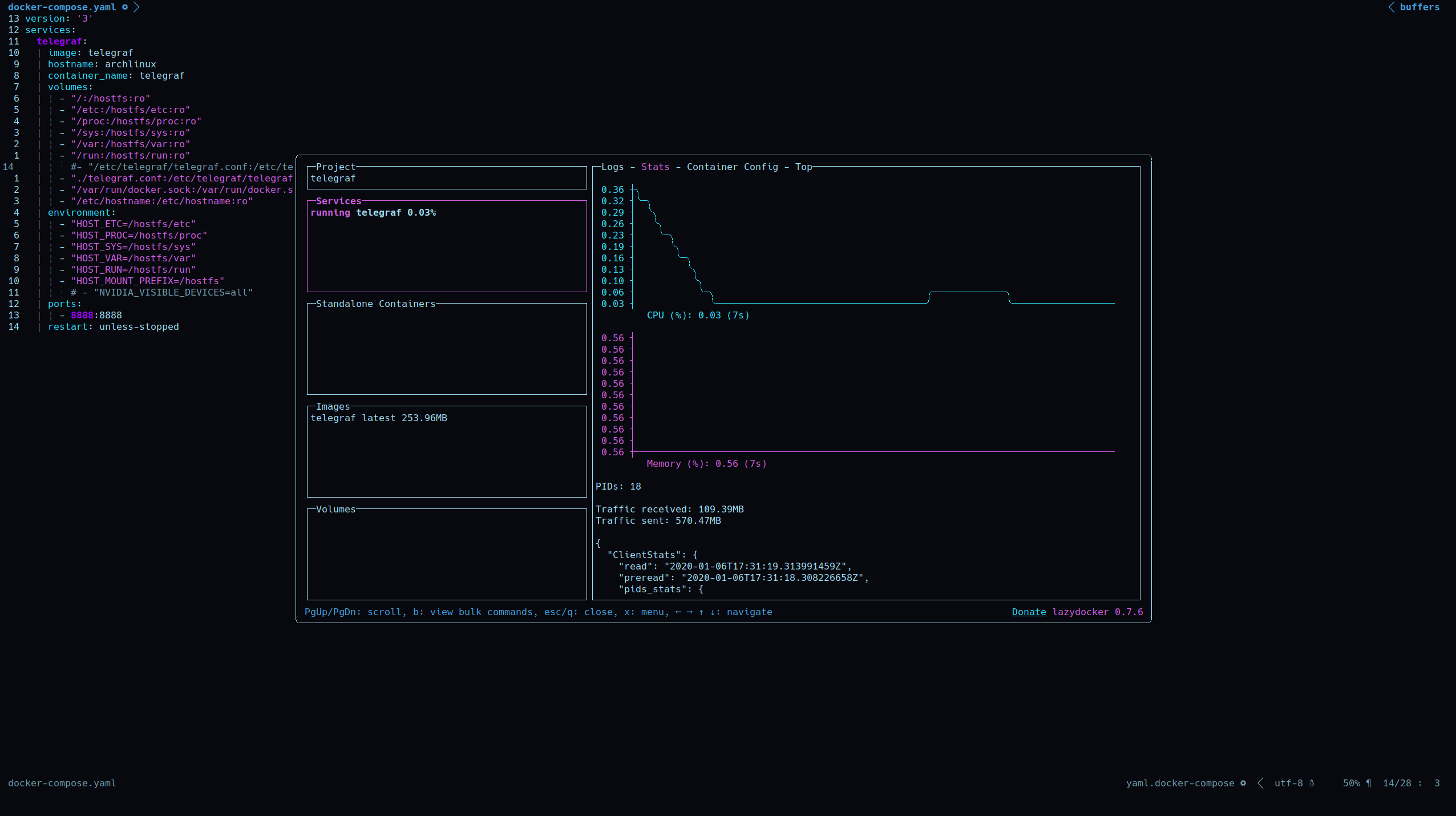Image resolution: width=1456 pixels, height=816 pixels.
Task: Focus the Standalone Containers panel
Action: pos(446,348)
